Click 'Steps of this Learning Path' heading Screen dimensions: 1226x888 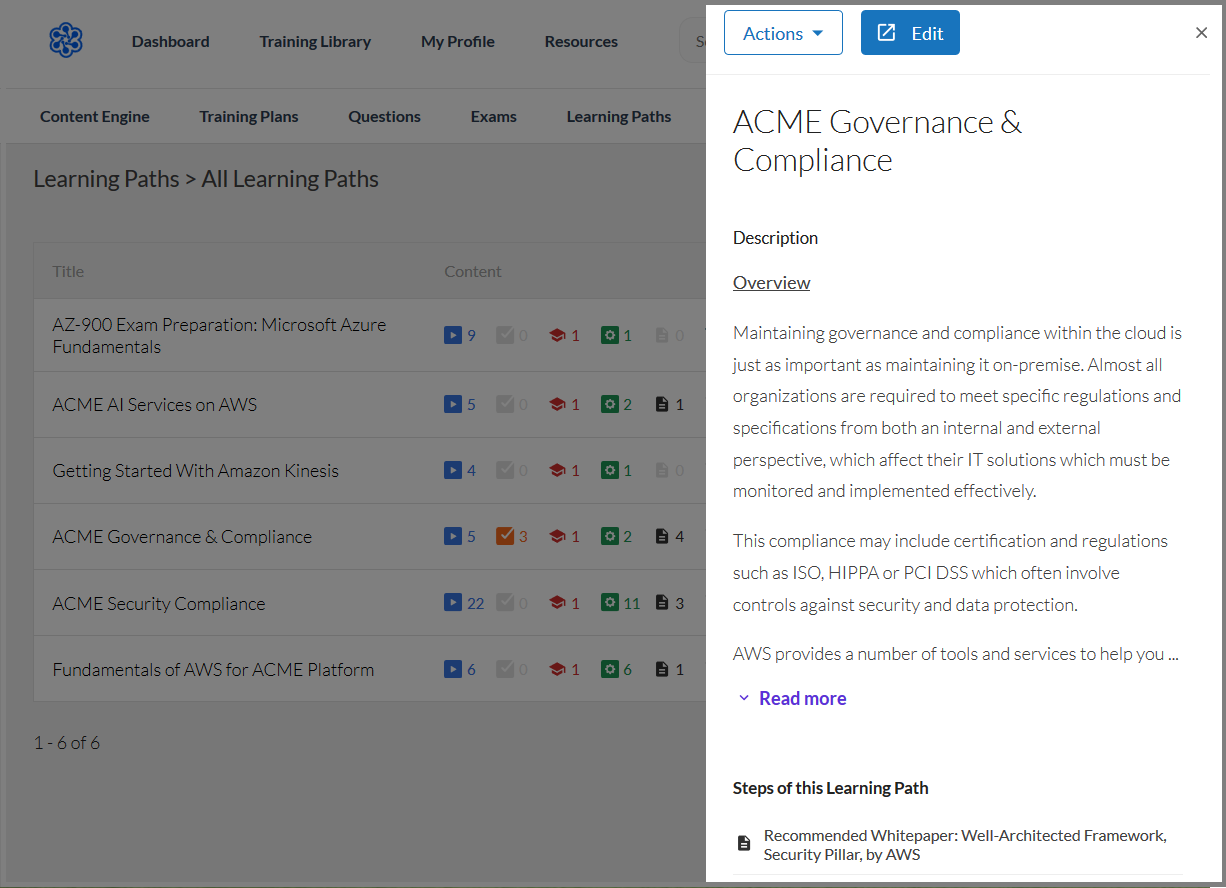pyautogui.click(x=831, y=788)
